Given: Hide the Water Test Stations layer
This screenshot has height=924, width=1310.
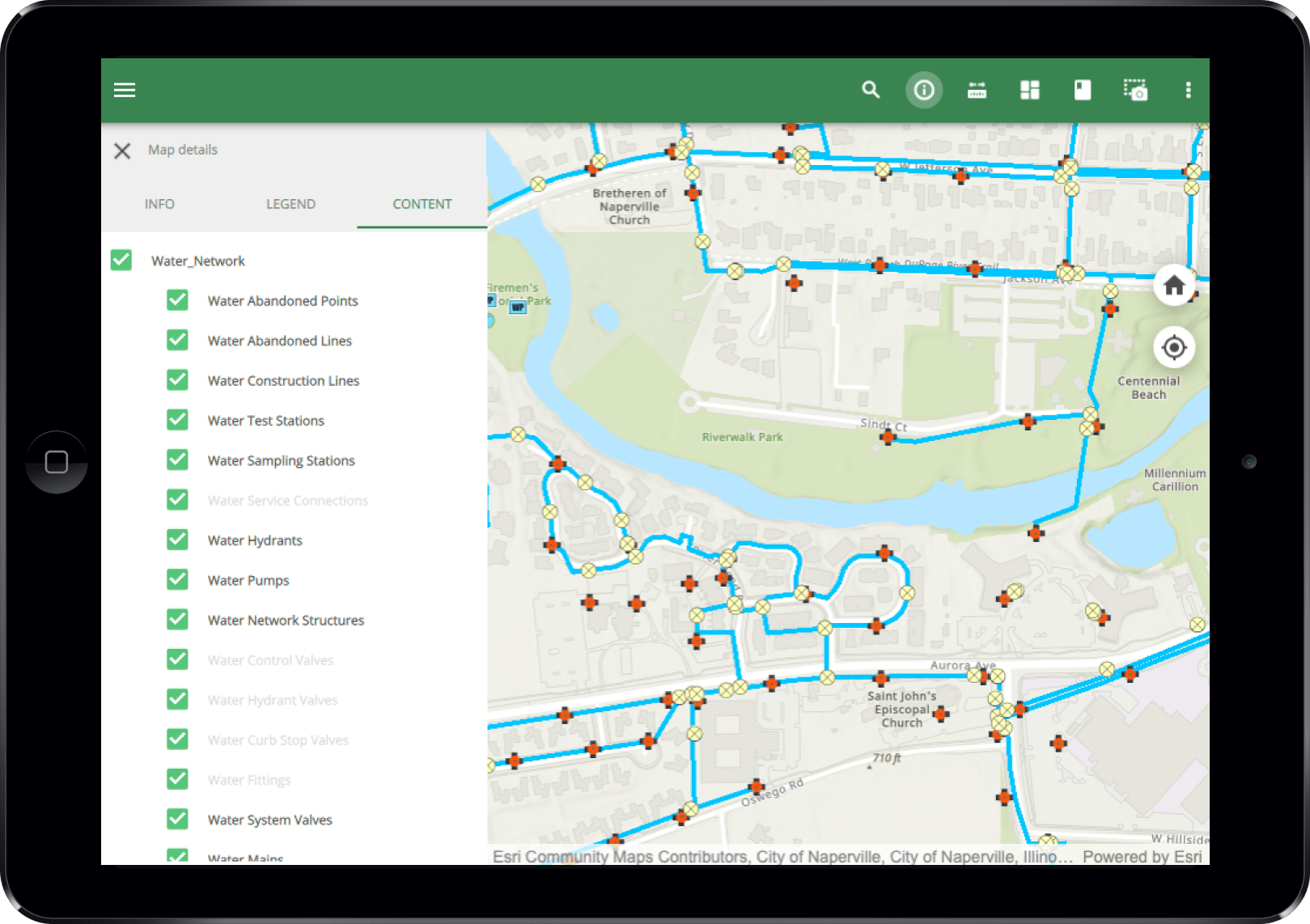Looking at the screenshot, I should (x=177, y=420).
